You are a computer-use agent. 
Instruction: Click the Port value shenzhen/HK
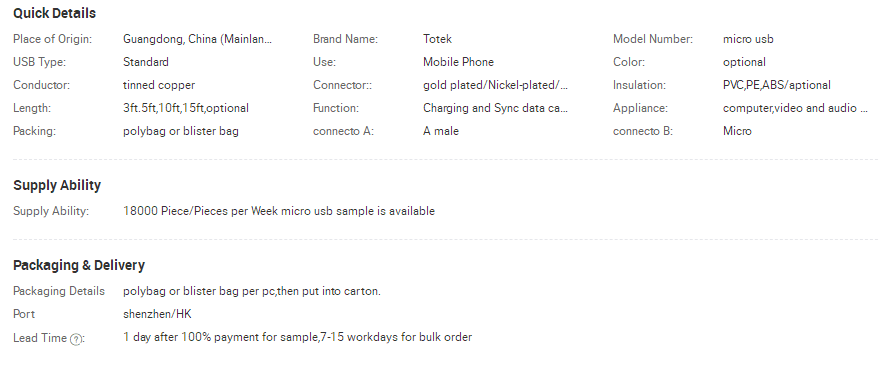pyautogui.click(x=157, y=314)
